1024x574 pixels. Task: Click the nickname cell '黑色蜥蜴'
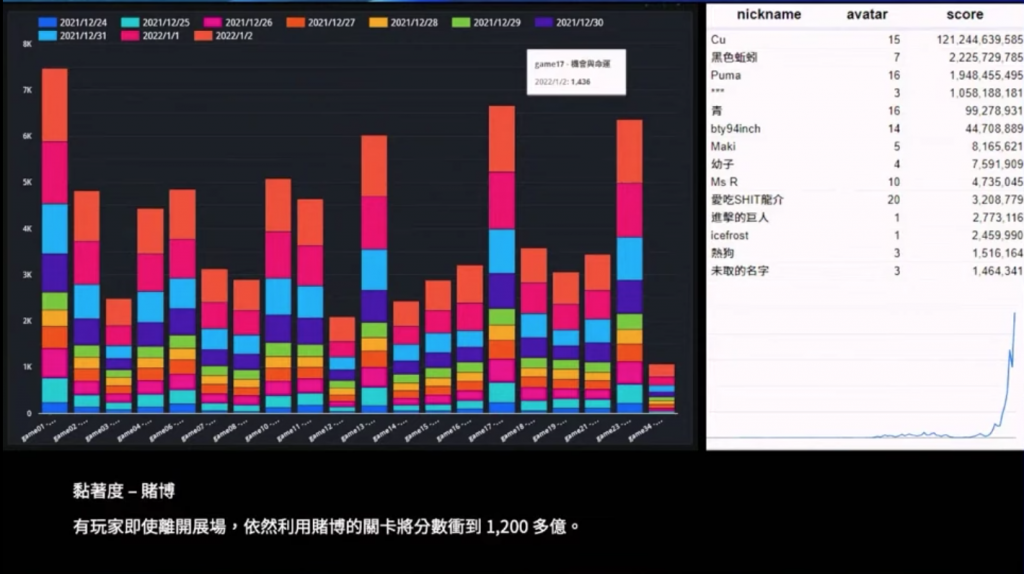tap(734, 57)
